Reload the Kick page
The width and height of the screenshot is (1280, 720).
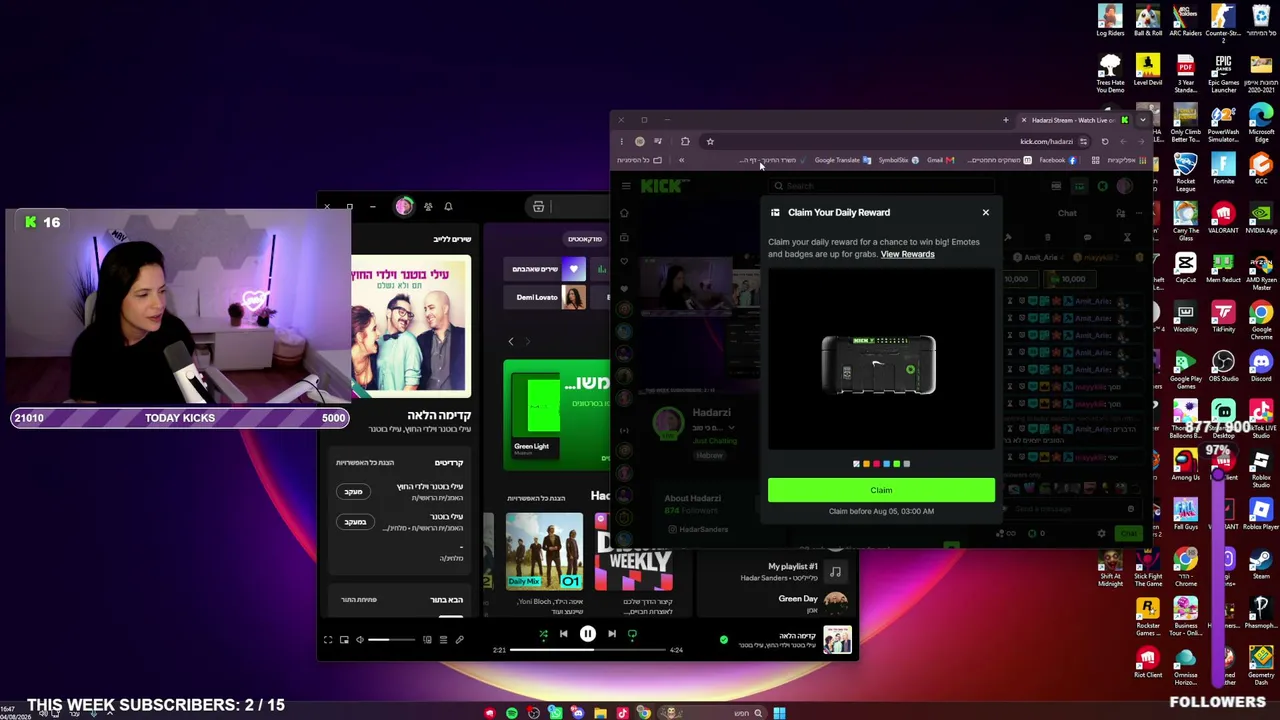(1105, 142)
